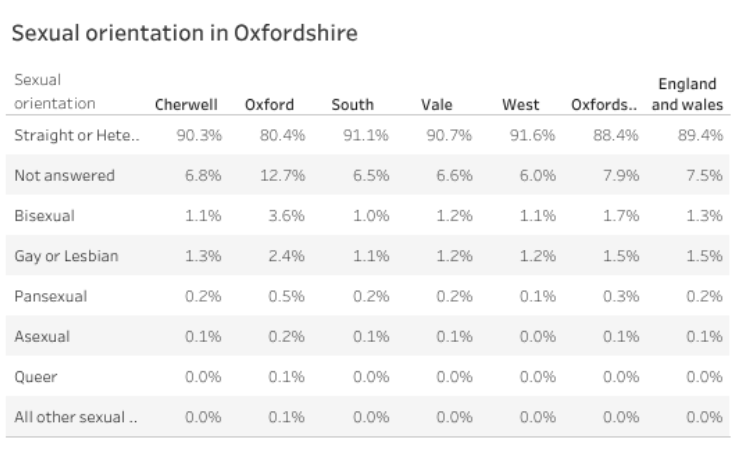Click the All other sexual .. row label
736x454 pixels.
(77, 416)
